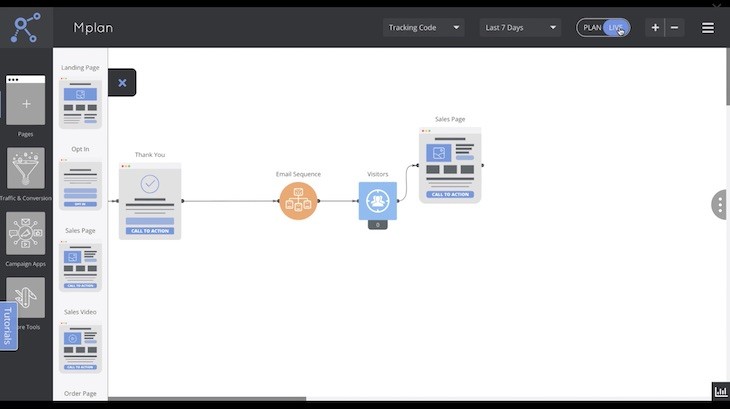730x409 pixels.
Task: Open the hamburger main menu
Action: coord(708,28)
